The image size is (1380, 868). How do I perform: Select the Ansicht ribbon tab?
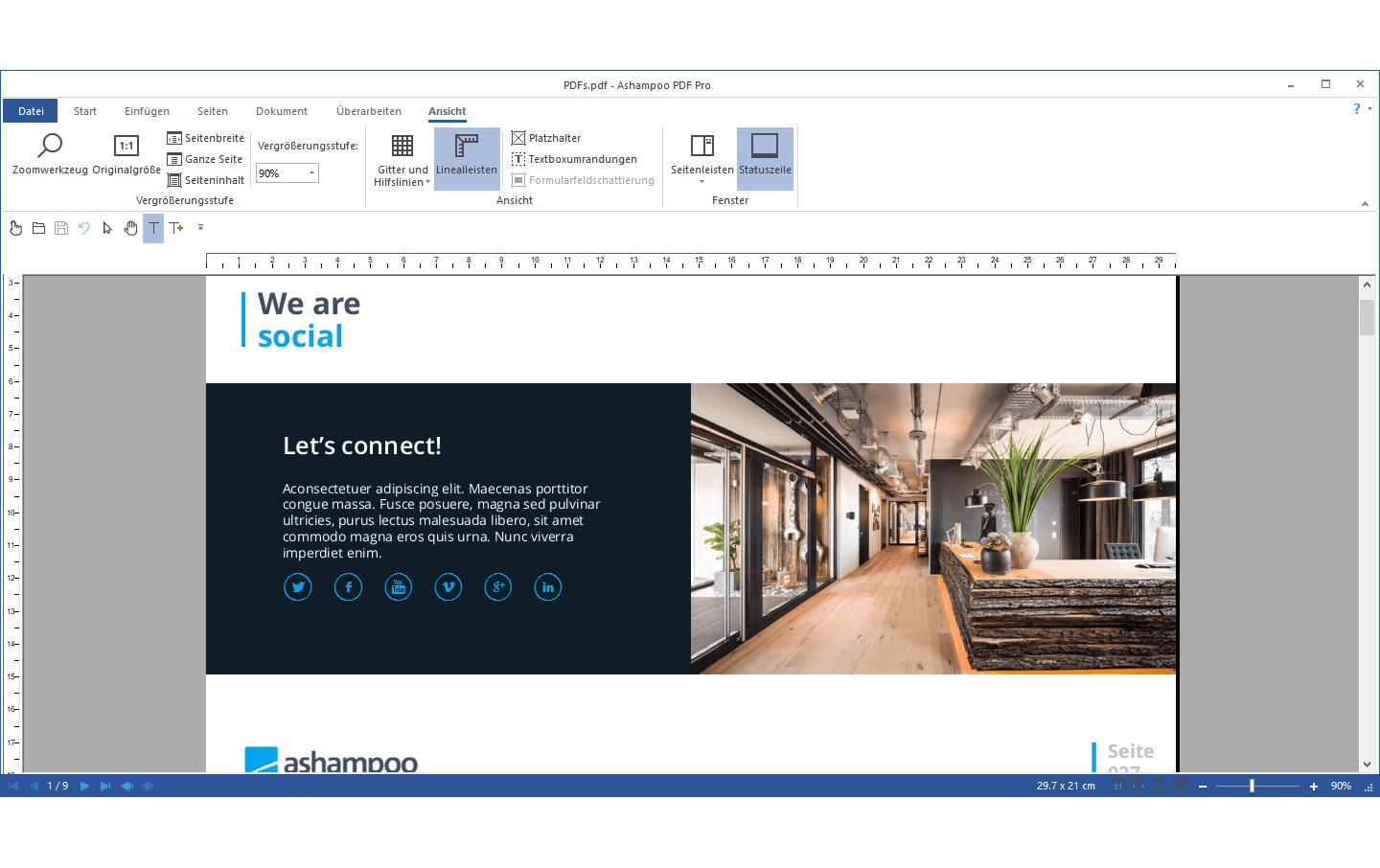[x=448, y=111]
